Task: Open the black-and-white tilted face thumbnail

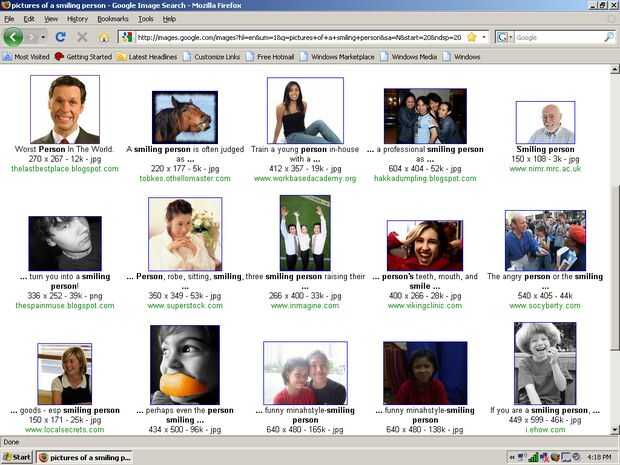Action: click(65, 243)
